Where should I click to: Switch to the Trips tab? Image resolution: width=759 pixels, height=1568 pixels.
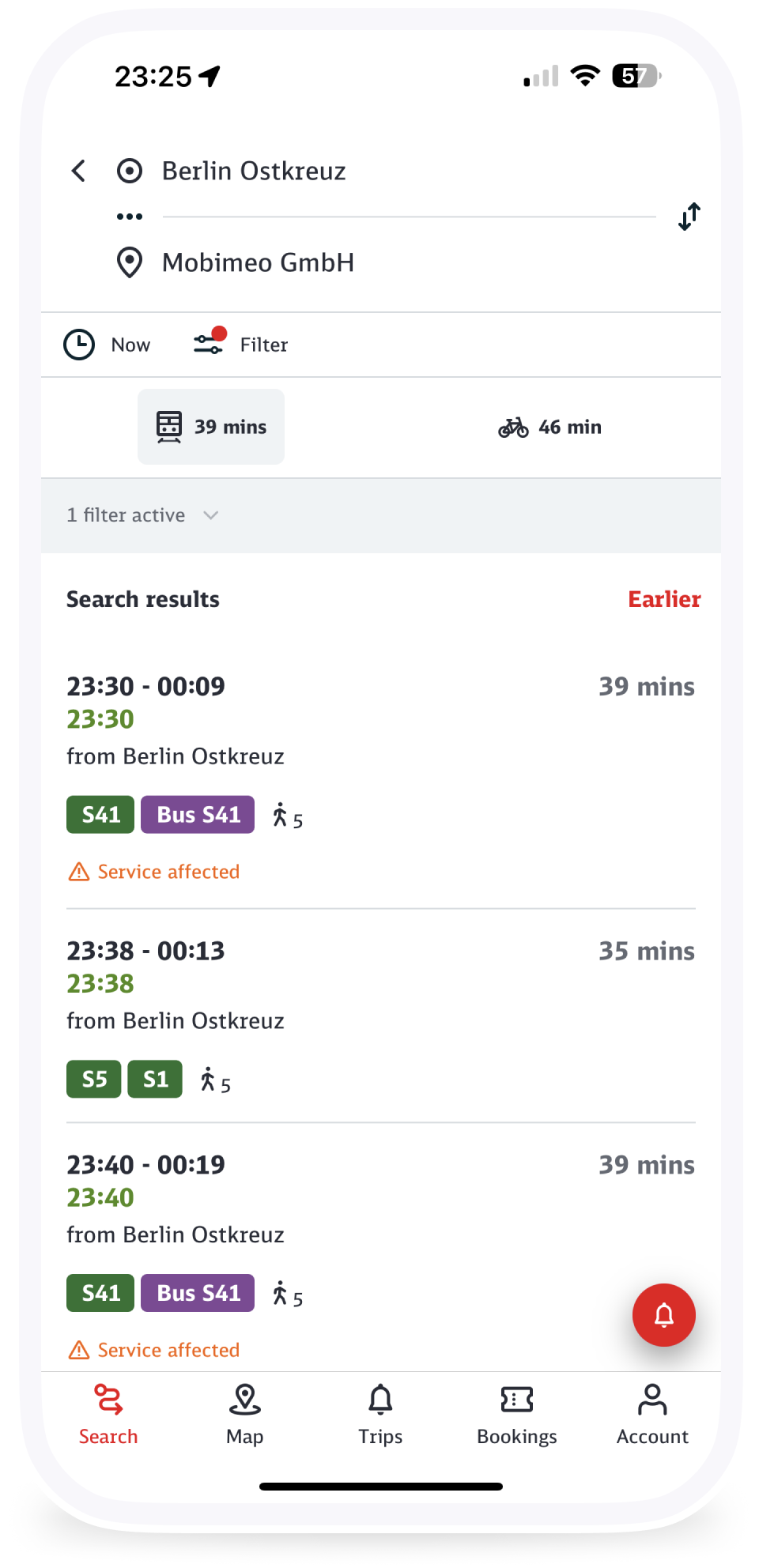[381, 1415]
